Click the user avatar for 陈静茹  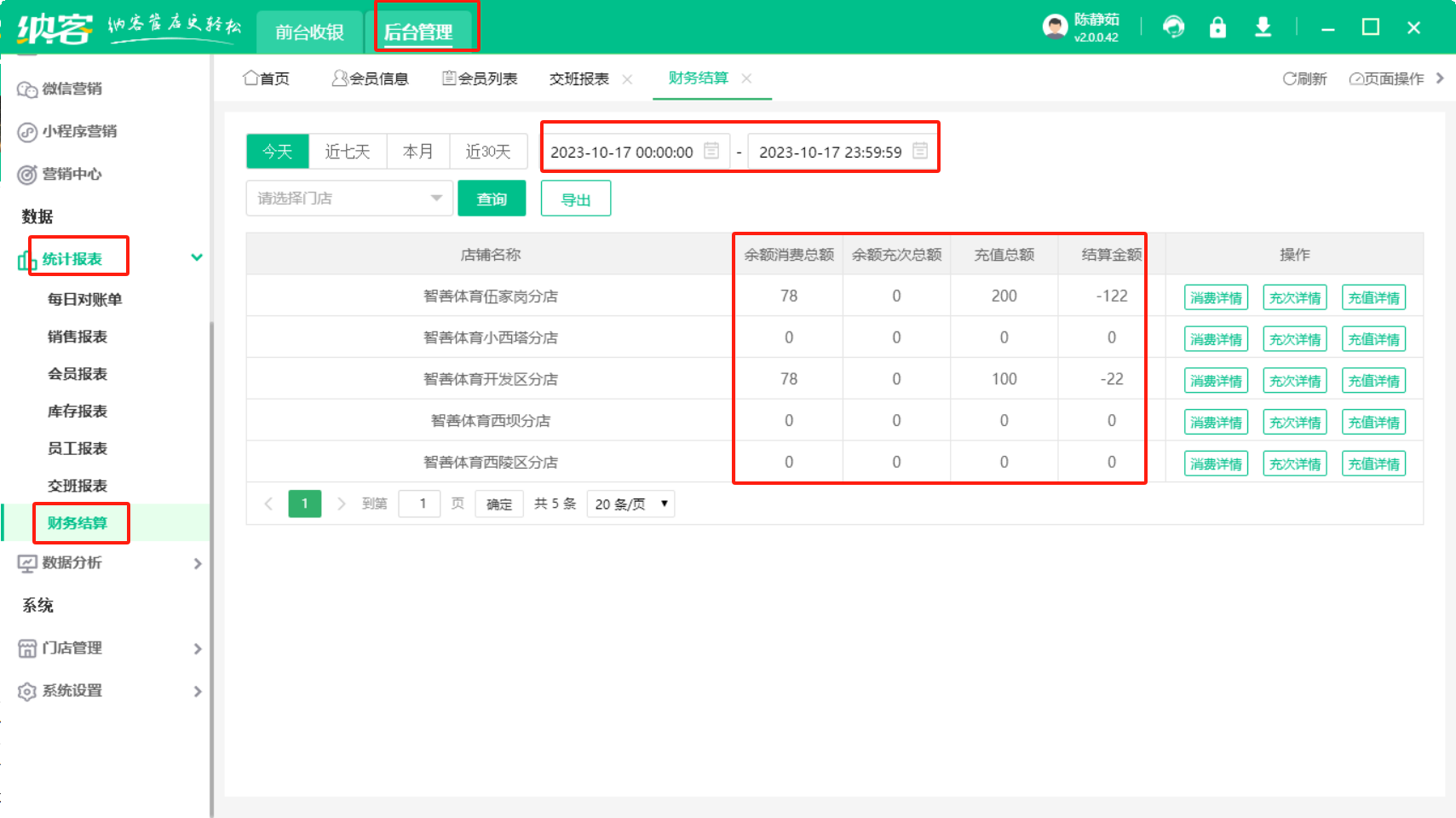(1055, 27)
